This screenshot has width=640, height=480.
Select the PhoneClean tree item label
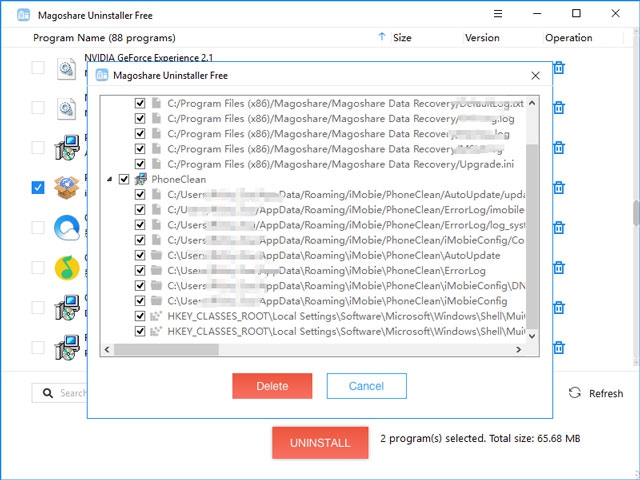pos(178,179)
